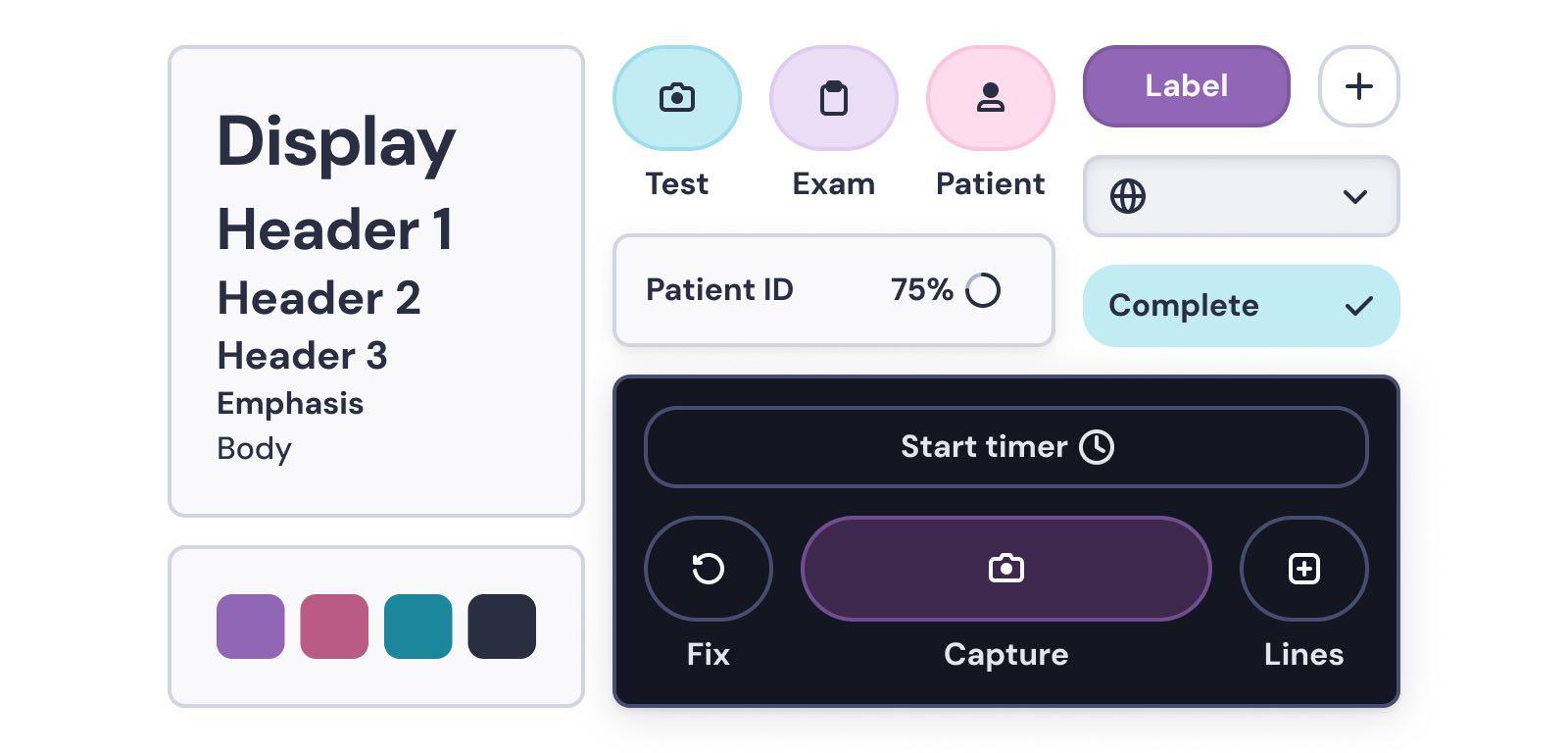This screenshot has height=753, width=1568.
Task: Click the Lines add-box icon
Action: pyautogui.click(x=1303, y=569)
